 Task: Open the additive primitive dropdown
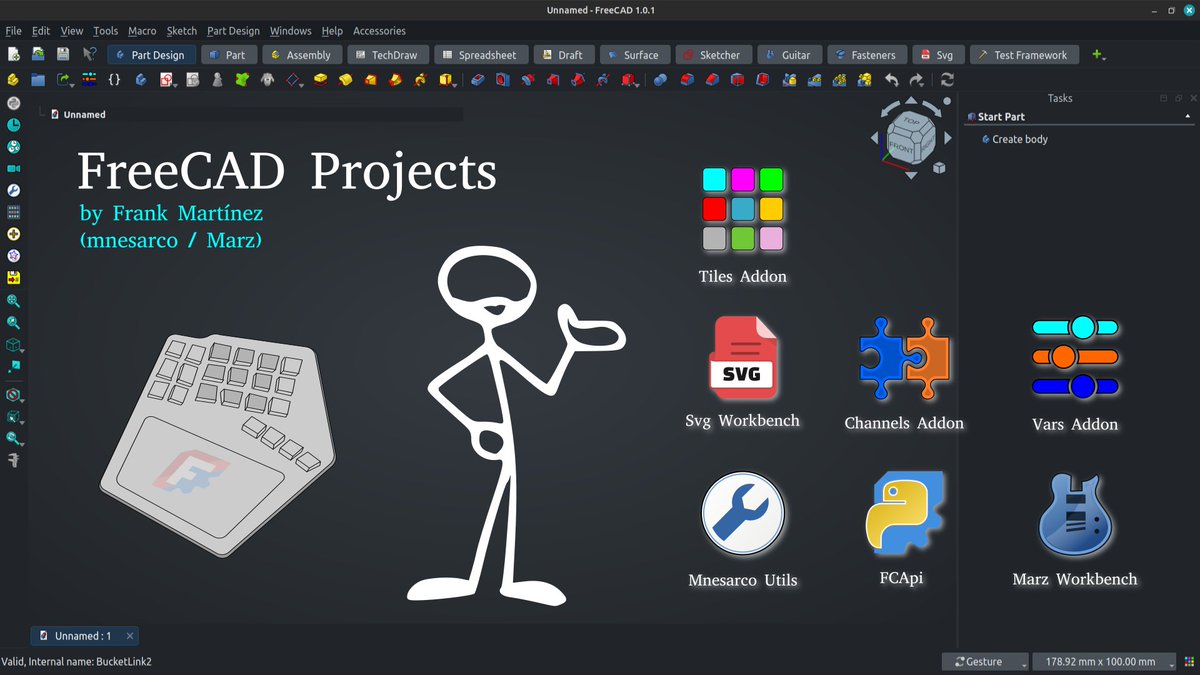[x=454, y=84]
